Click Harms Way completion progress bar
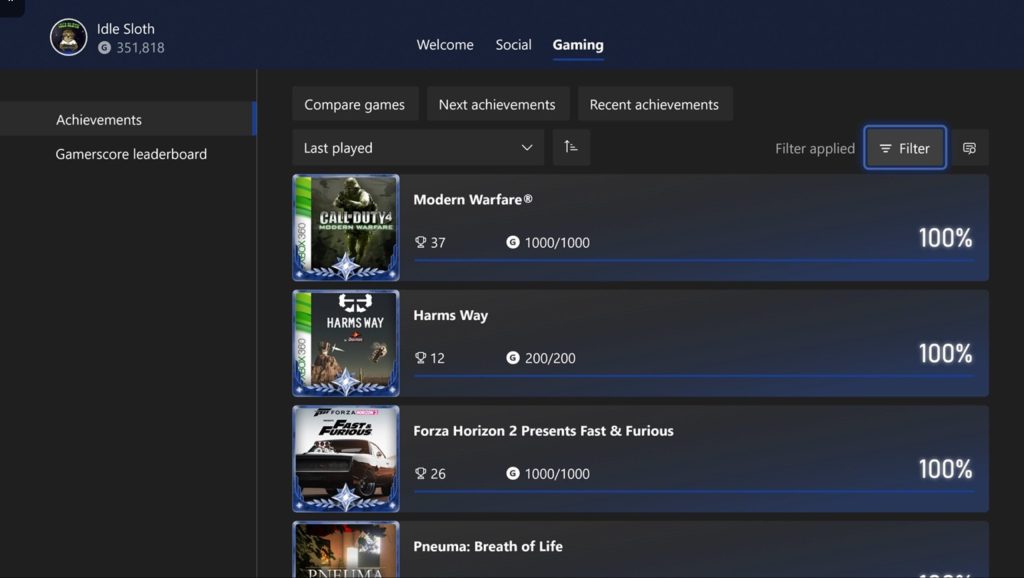1024x578 pixels. click(694, 376)
